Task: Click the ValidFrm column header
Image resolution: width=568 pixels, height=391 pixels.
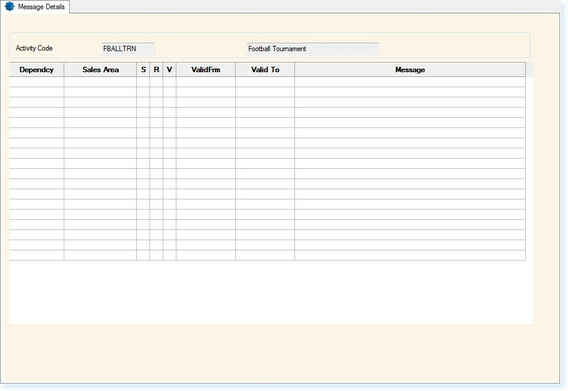Action: [206, 70]
